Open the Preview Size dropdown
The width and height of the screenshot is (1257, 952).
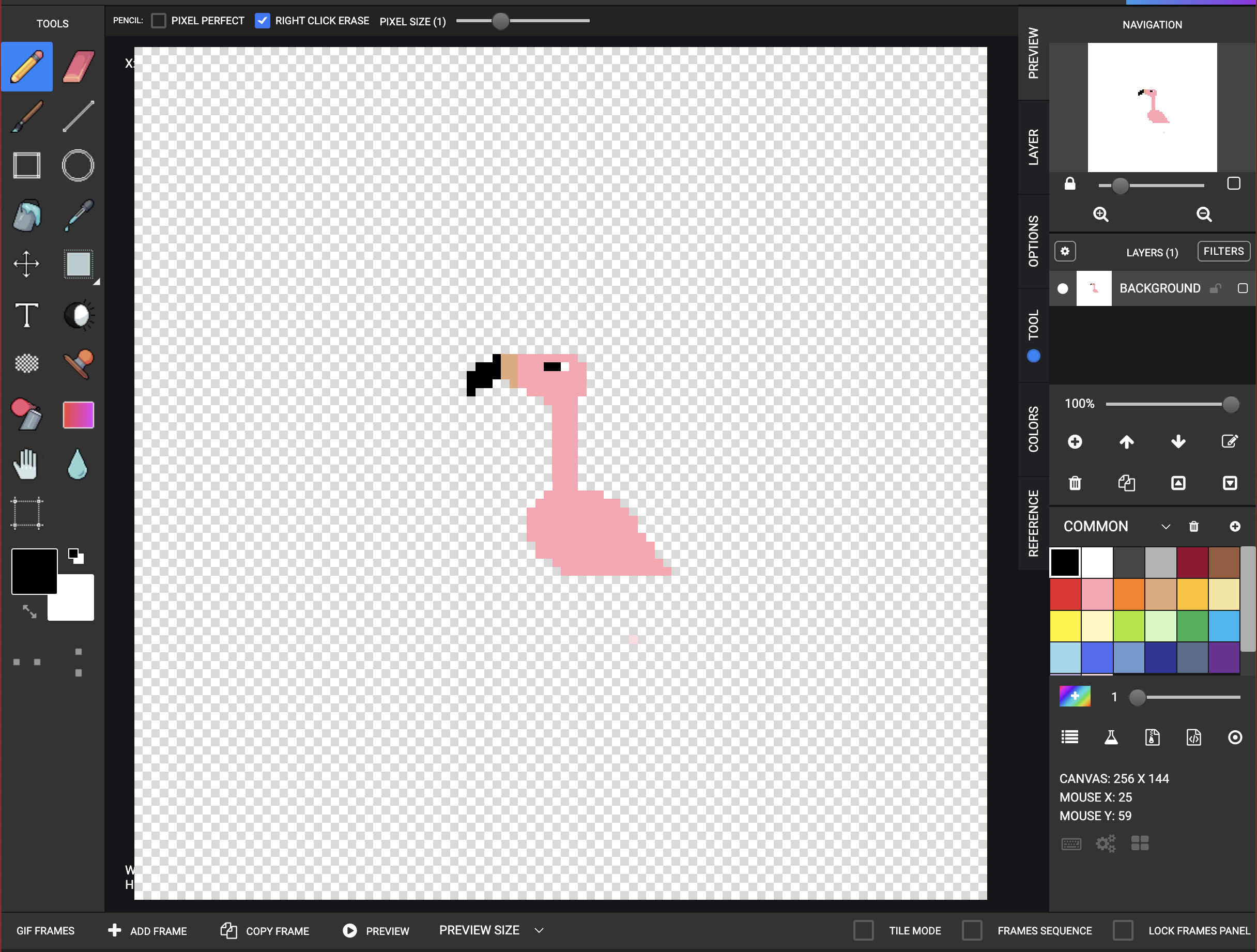point(538,930)
